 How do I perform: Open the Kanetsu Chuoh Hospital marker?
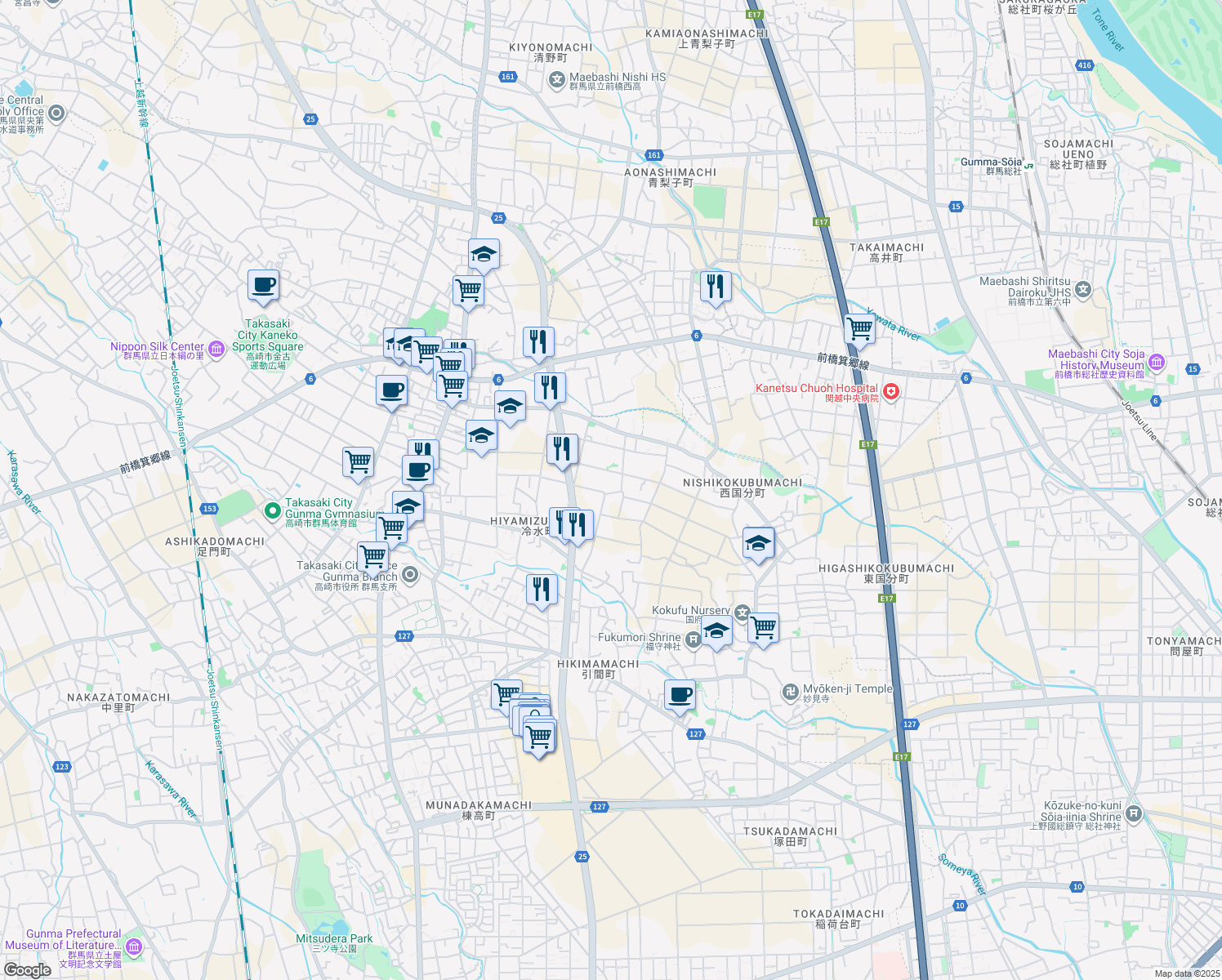click(x=890, y=390)
